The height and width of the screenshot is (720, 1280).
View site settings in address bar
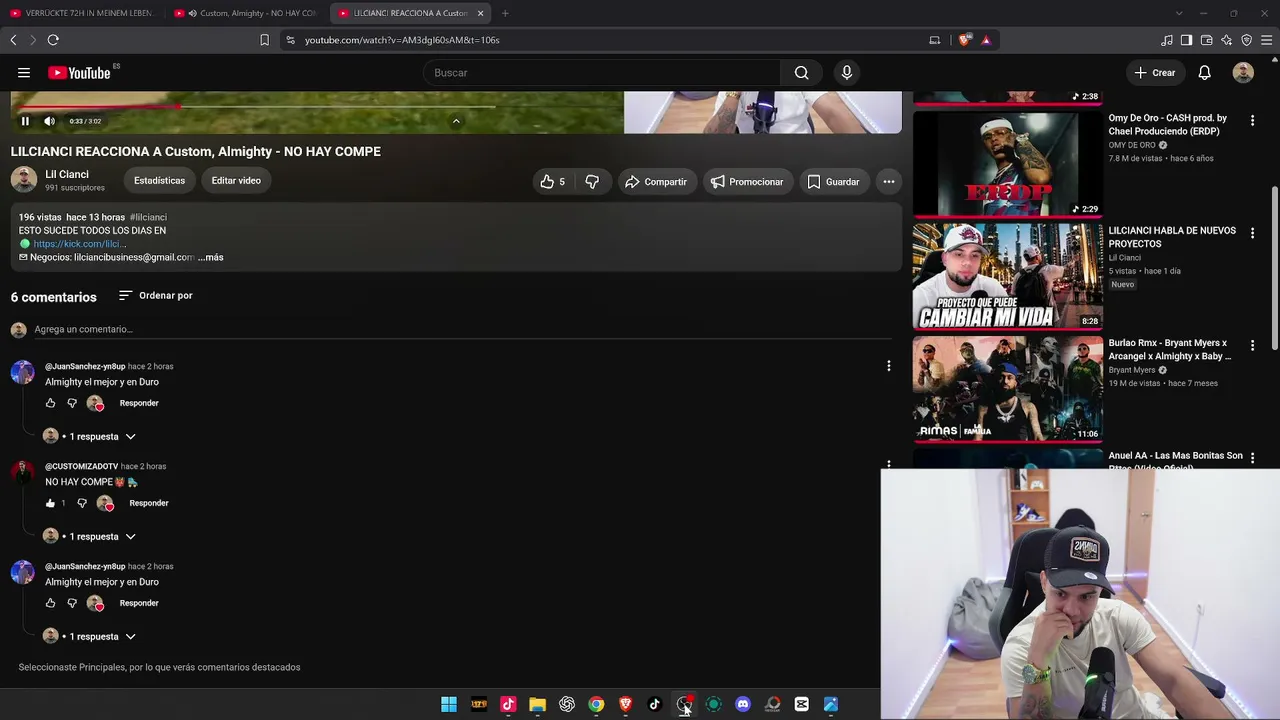290,40
